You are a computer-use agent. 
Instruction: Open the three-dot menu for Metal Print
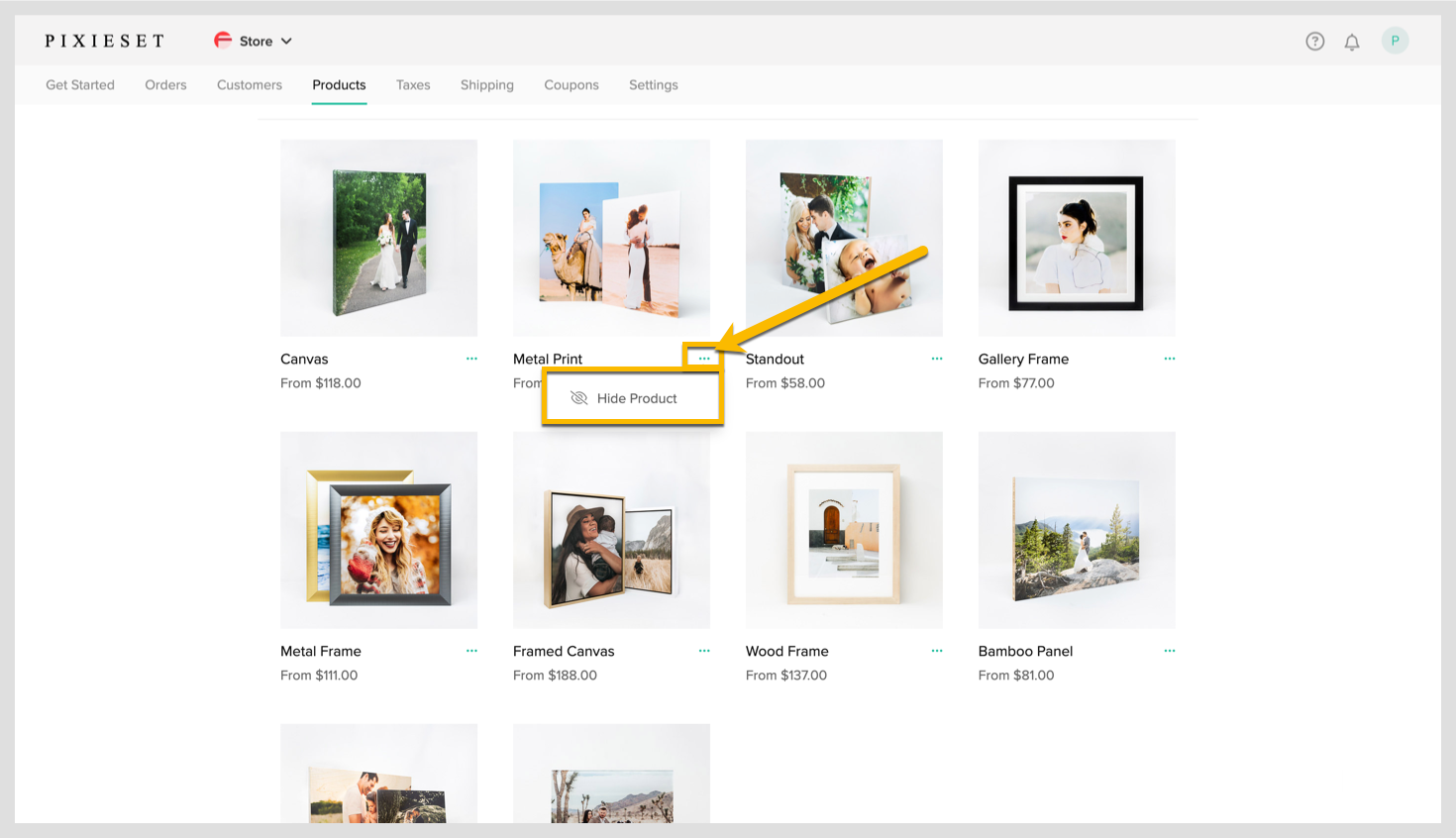coord(704,359)
